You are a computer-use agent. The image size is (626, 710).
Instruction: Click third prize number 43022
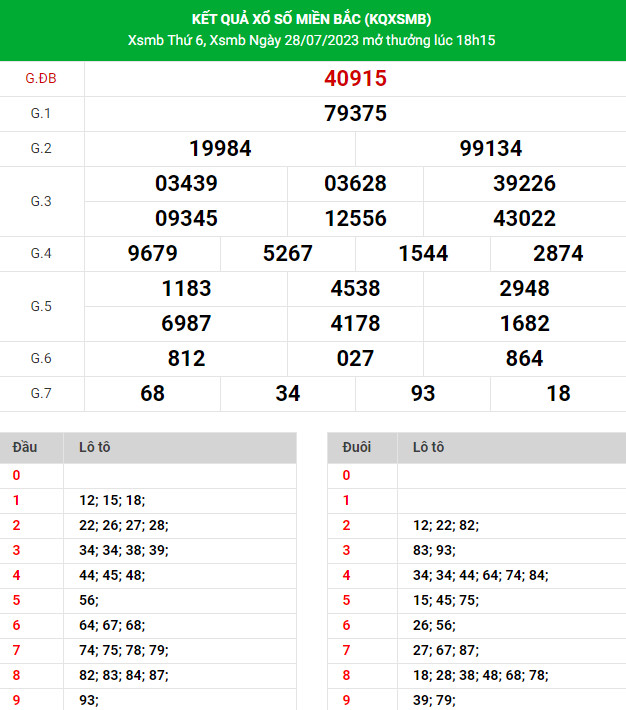tap(524, 218)
